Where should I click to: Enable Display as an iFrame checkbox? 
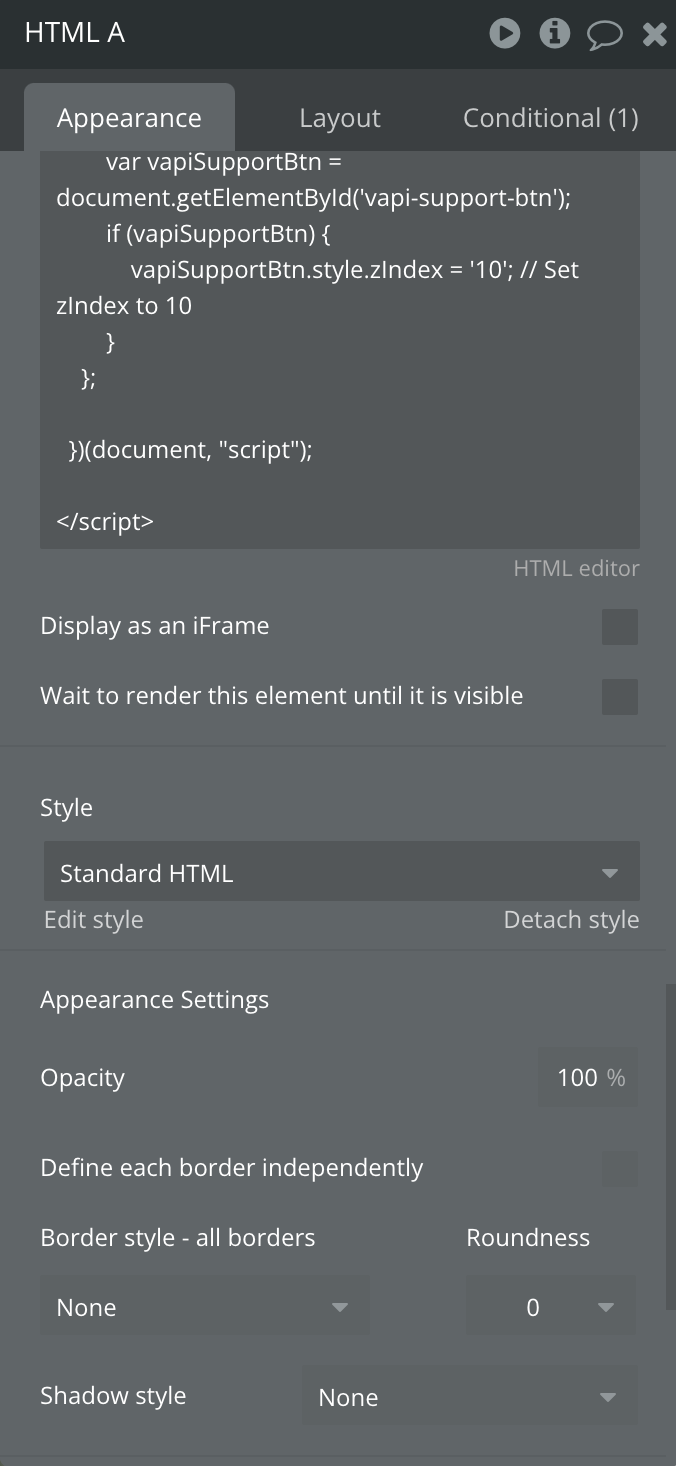point(619,627)
